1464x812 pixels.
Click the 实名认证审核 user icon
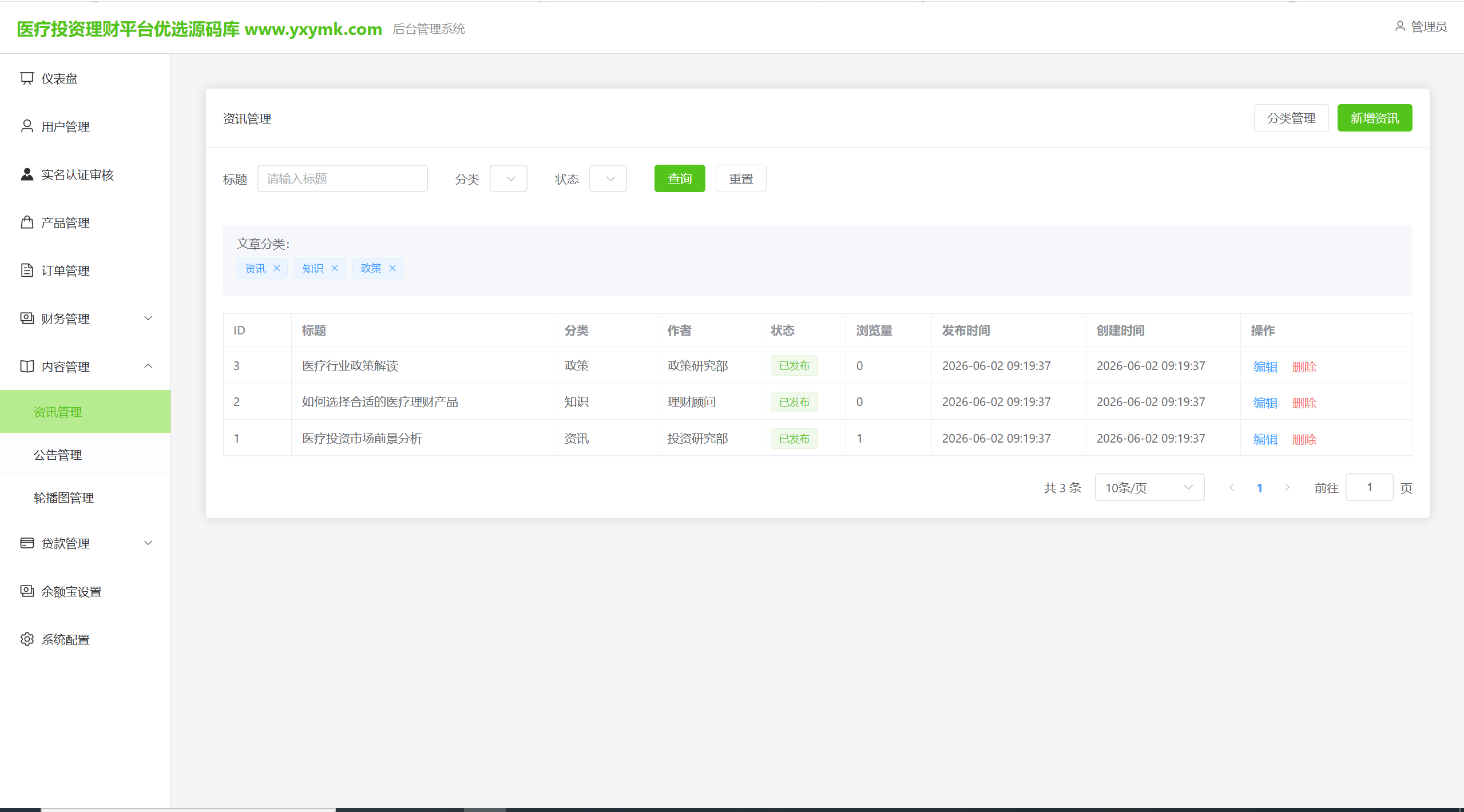tap(27, 174)
